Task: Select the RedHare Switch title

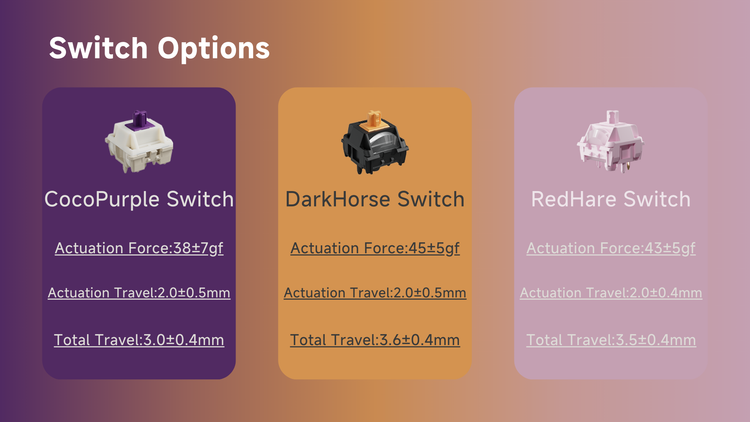Action: point(611,199)
